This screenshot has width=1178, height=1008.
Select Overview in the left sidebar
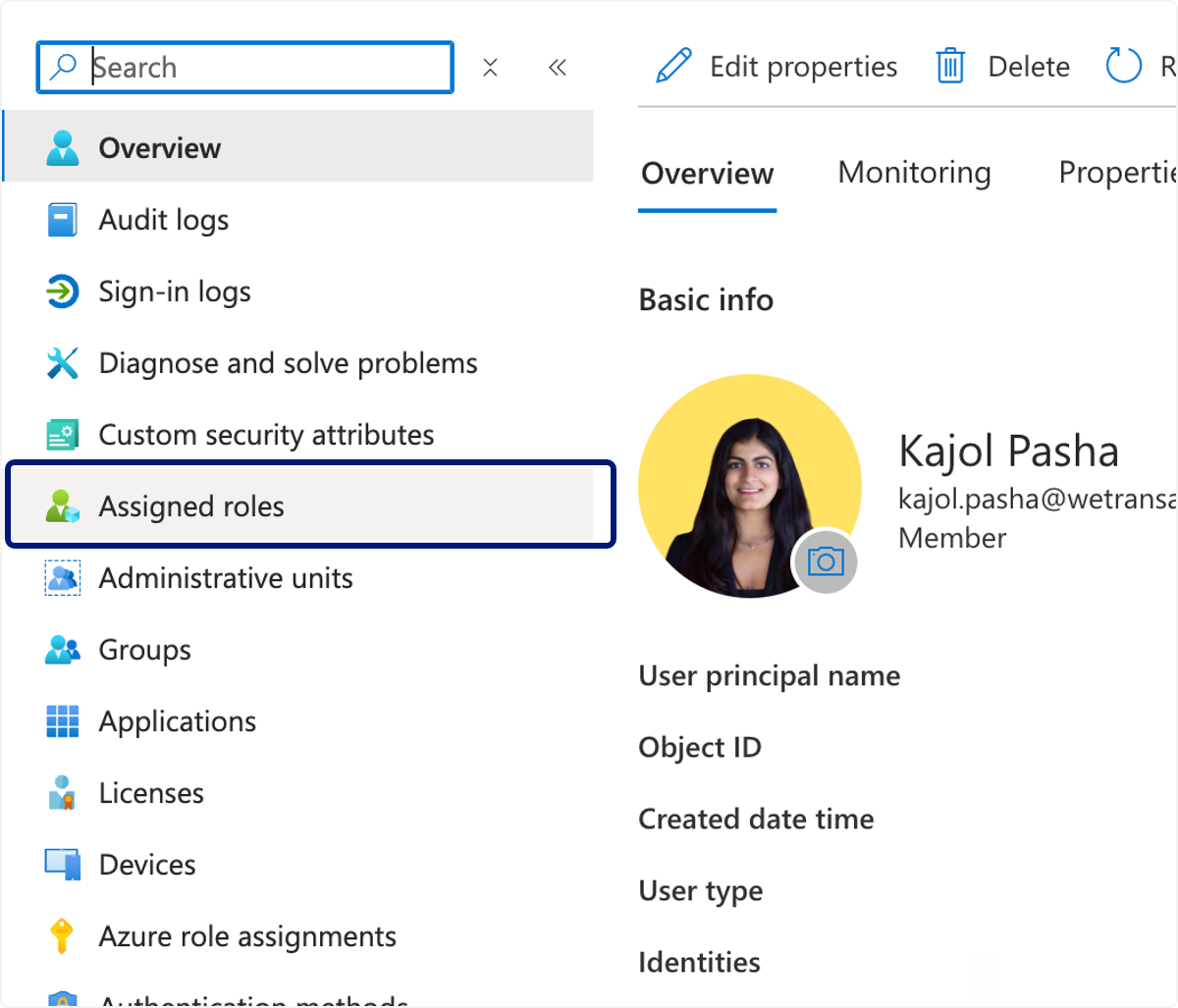pyautogui.click(x=298, y=146)
